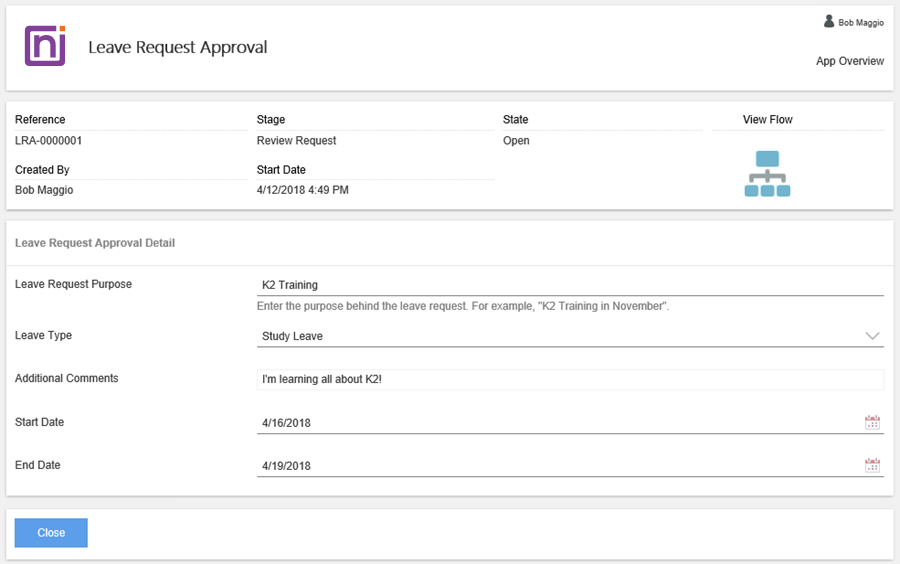This screenshot has height=564, width=900.
Task: Click the Additional Comments text box
Action: (x=570, y=379)
